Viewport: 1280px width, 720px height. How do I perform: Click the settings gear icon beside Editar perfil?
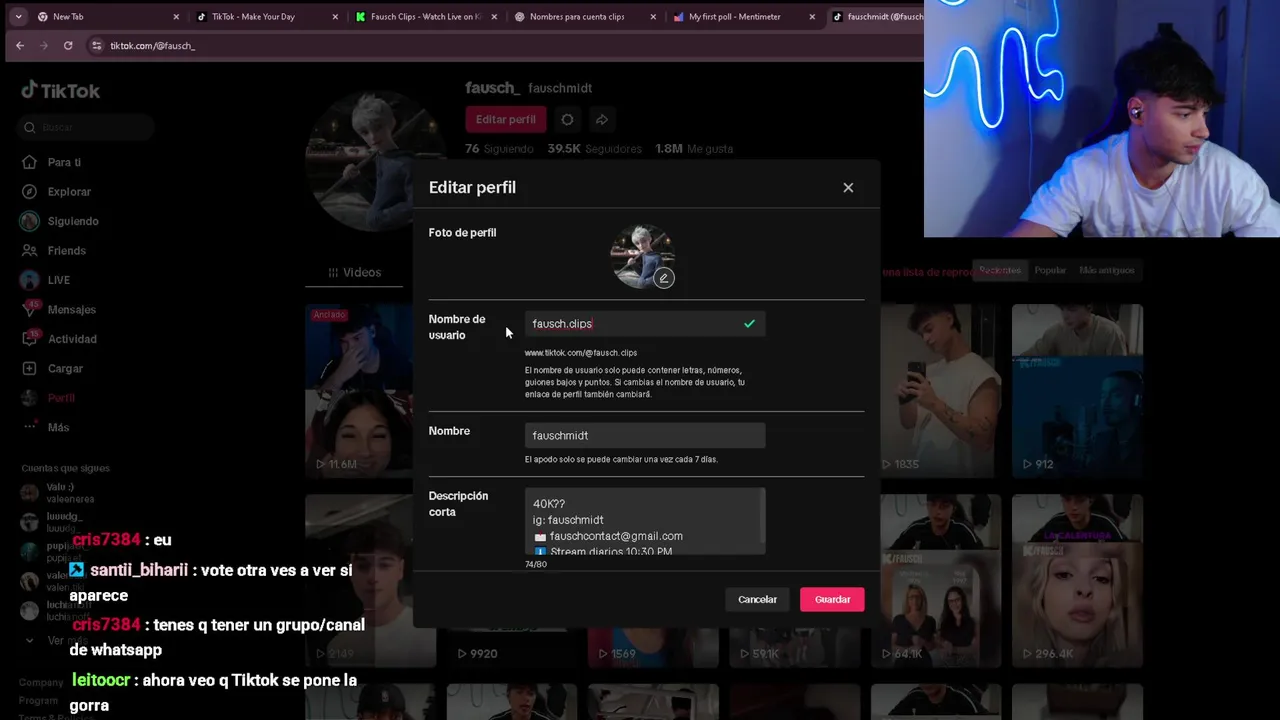point(567,119)
